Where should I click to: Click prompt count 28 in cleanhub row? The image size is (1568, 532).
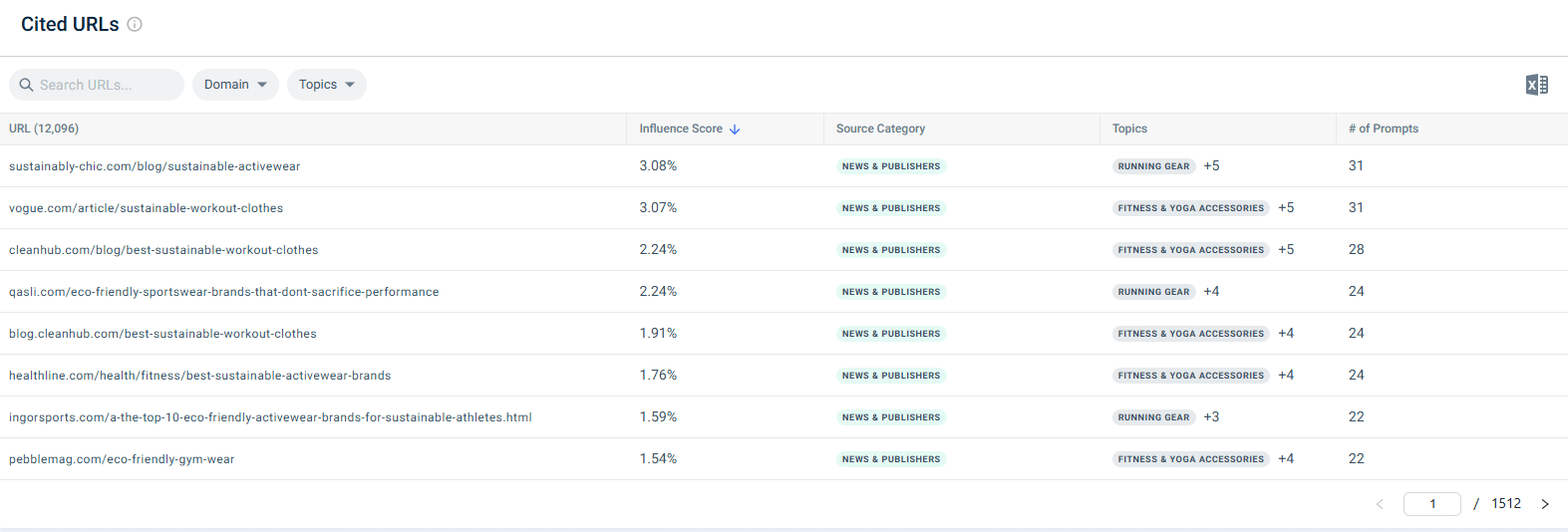click(x=1356, y=250)
